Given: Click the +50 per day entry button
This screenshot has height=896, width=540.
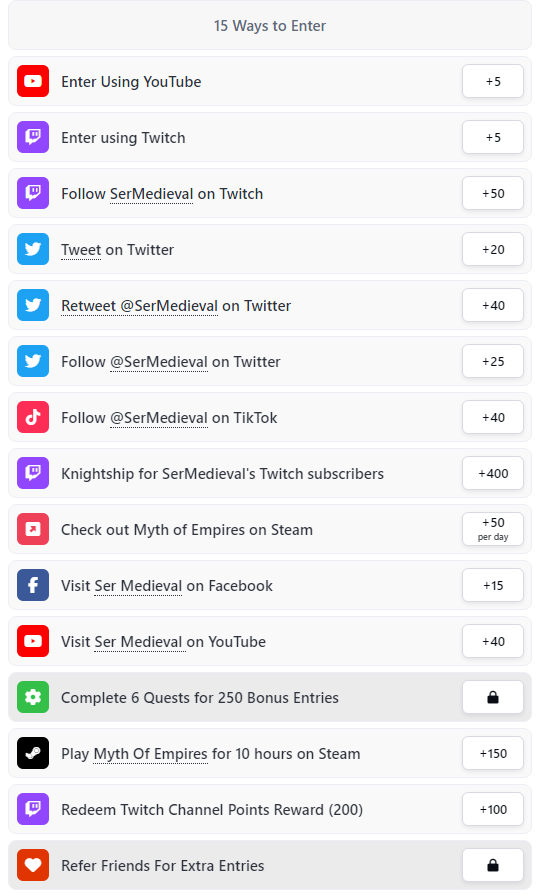Looking at the screenshot, I should (x=493, y=529).
